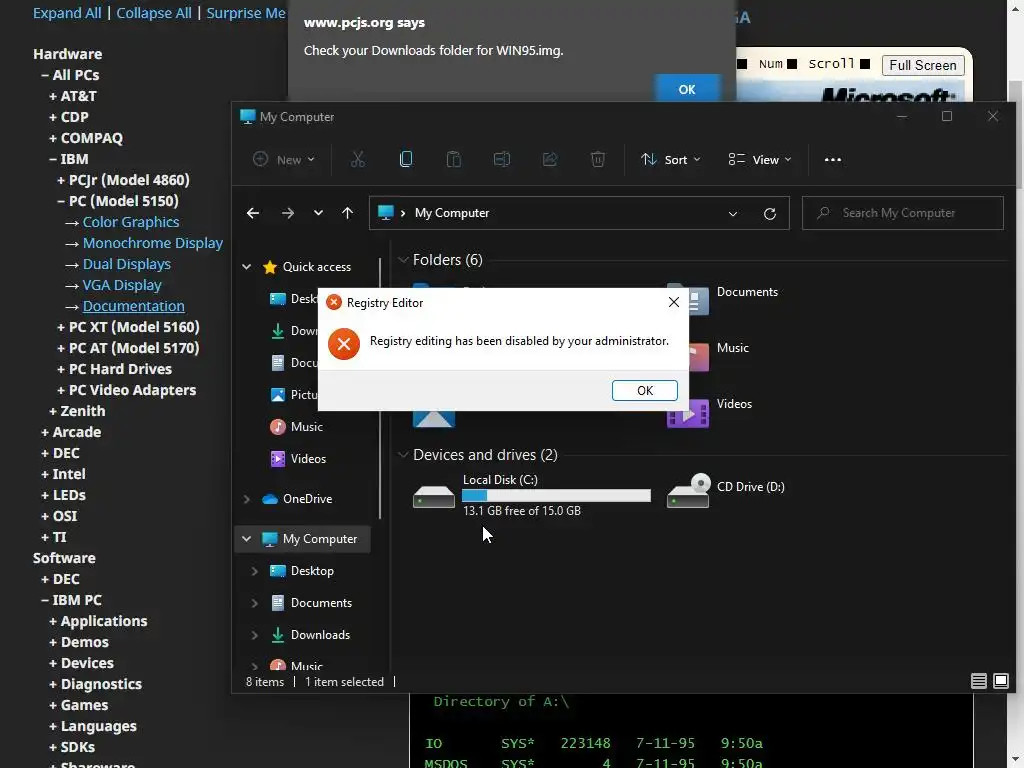Switch to details view icon in status bar
This screenshot has width=1024, height=768.
coord(978,681)
